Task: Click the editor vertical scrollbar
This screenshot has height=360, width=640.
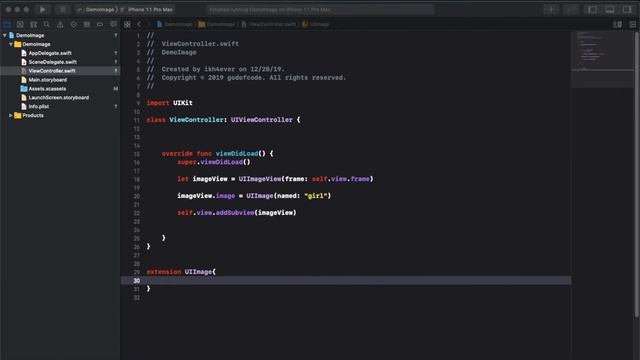Action: point(636,174)
